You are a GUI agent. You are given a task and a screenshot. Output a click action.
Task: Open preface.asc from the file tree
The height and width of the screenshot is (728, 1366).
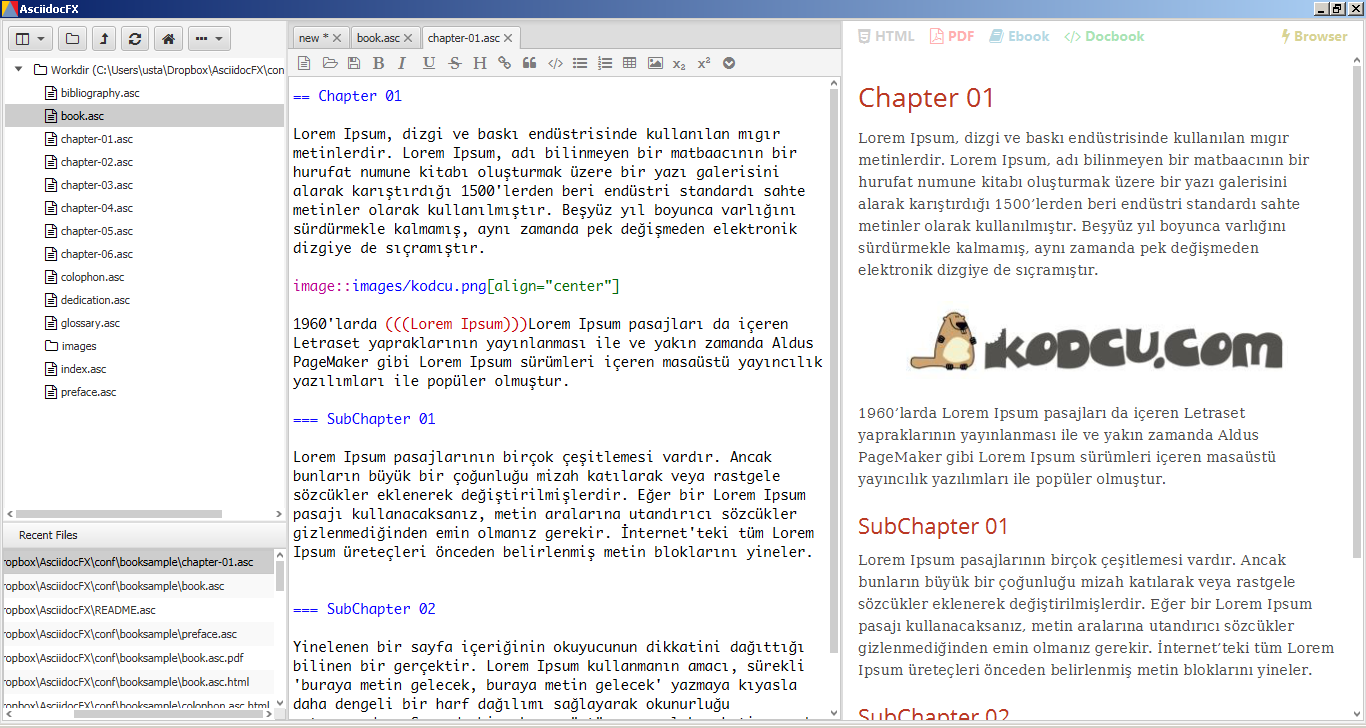88,392
